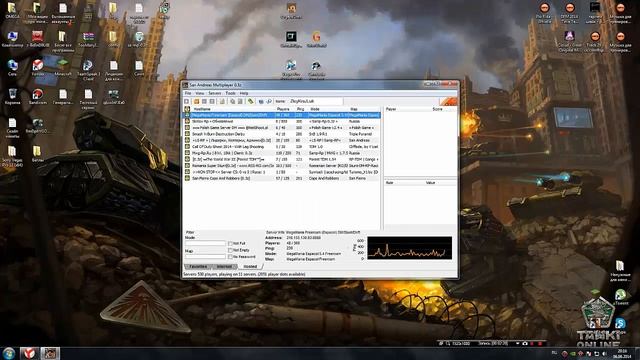The image size is (640, 360).
Task: Click the status bar servers and players text
Action: click(244, 275)
